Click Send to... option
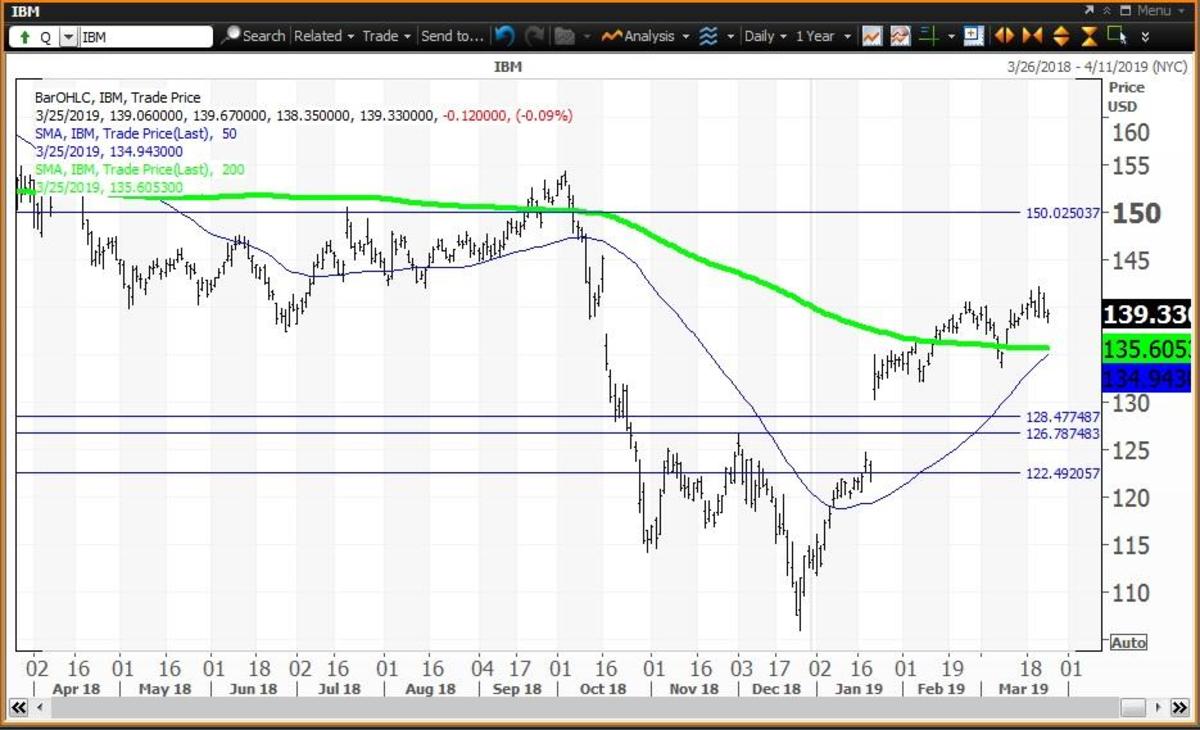1200x730 pixels. pyautogui.click(x=452, y=36)
